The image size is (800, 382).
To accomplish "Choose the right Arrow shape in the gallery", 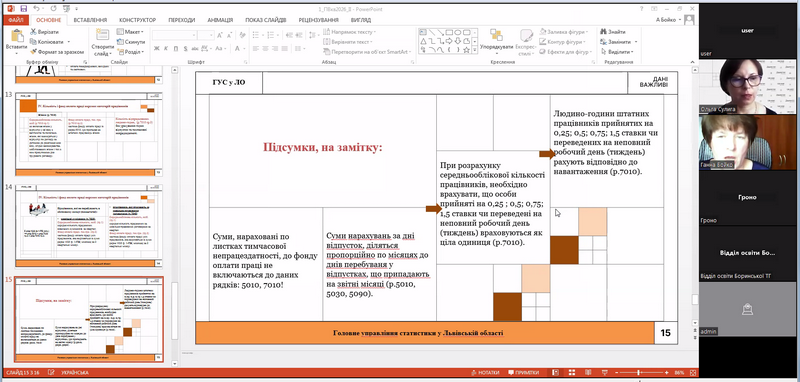I will 449,41.
